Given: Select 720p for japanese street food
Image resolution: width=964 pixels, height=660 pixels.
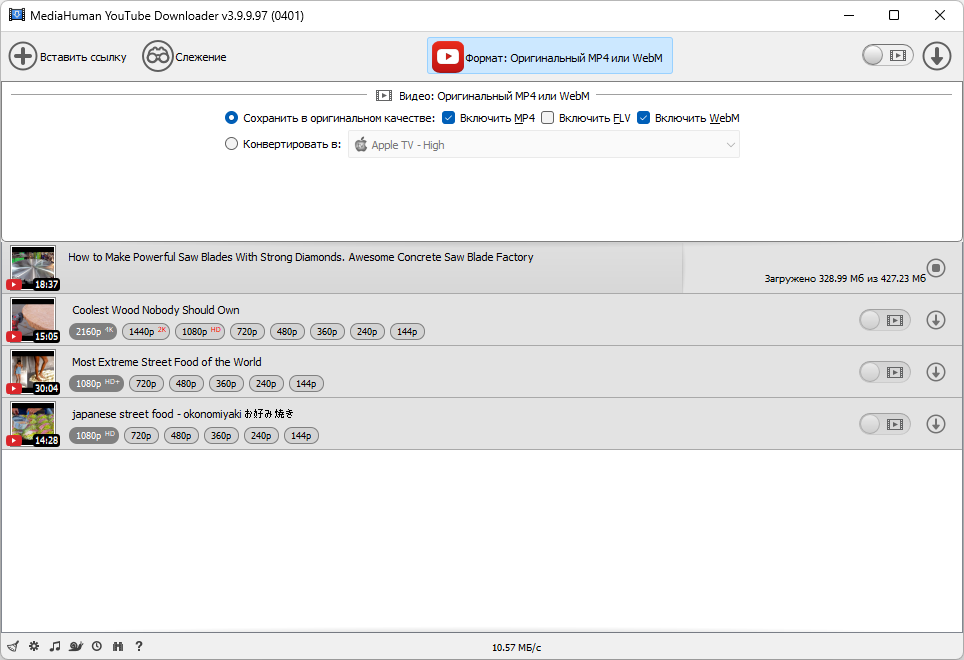Looking at the screenshot, I should pos(141,436).
